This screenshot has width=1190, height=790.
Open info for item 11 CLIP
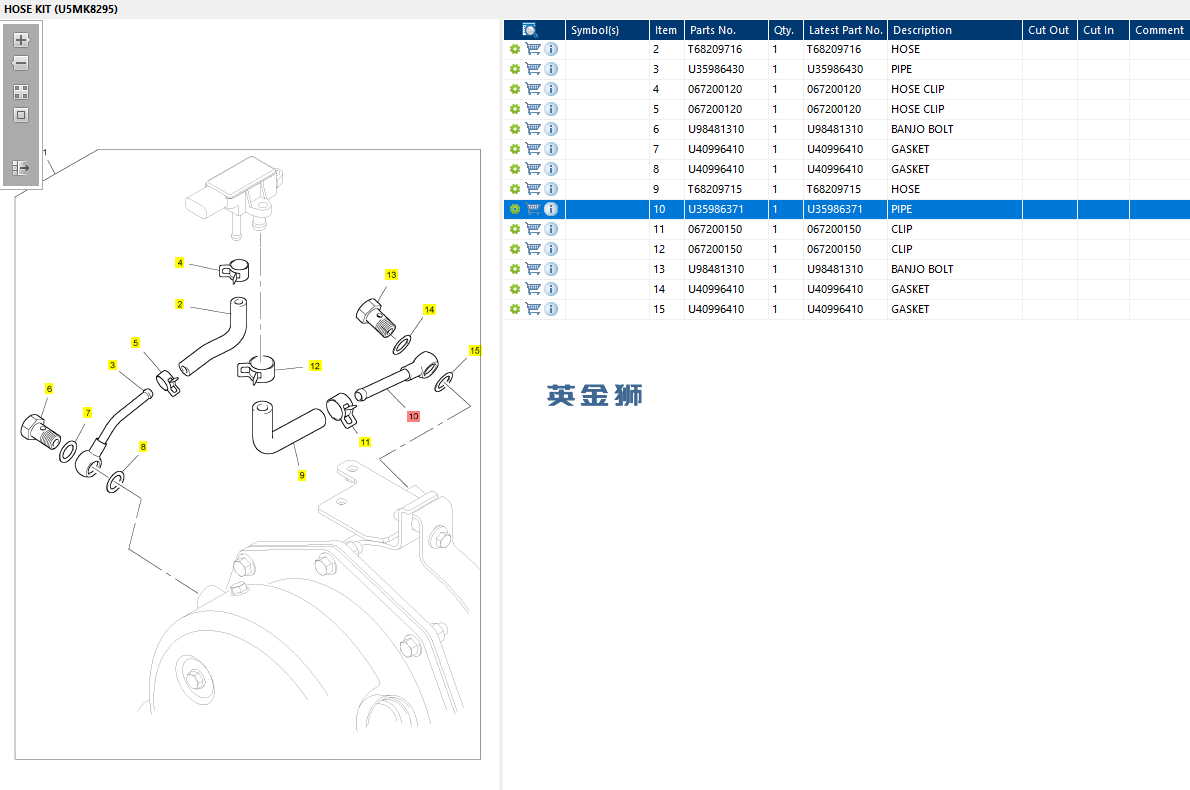tap(552, 229)
